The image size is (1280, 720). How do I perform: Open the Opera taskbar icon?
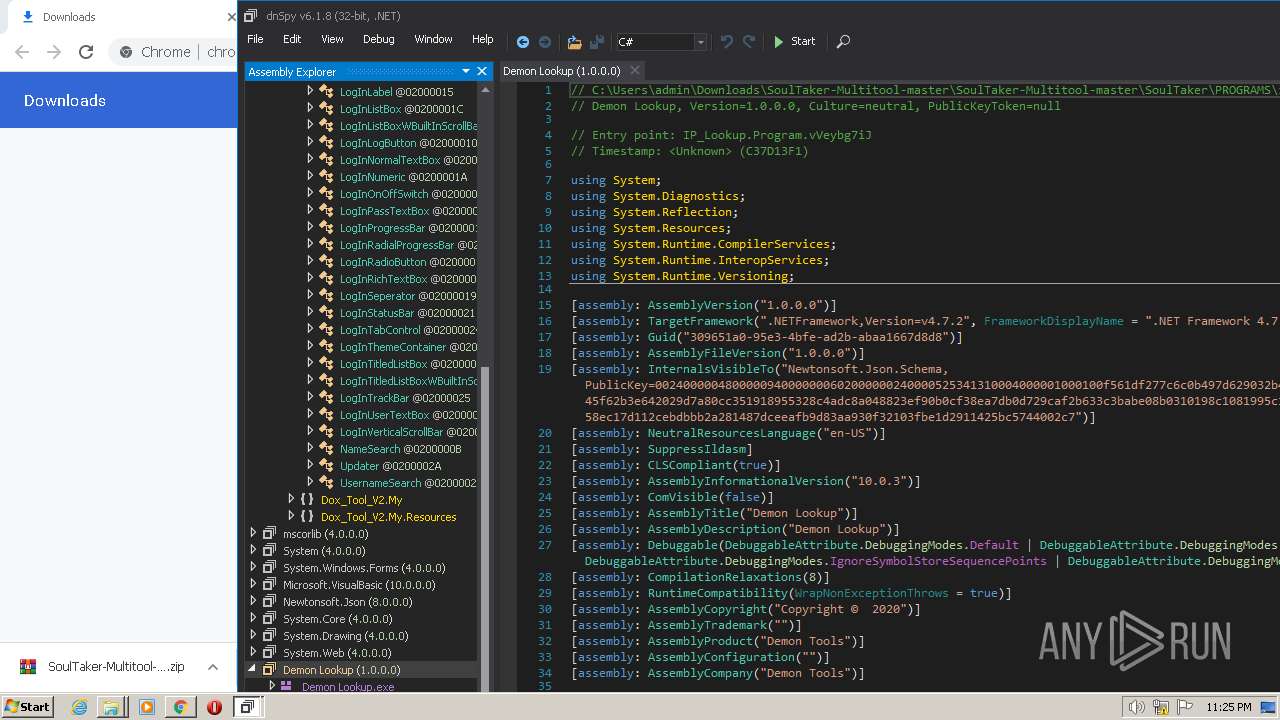point(214,707)
